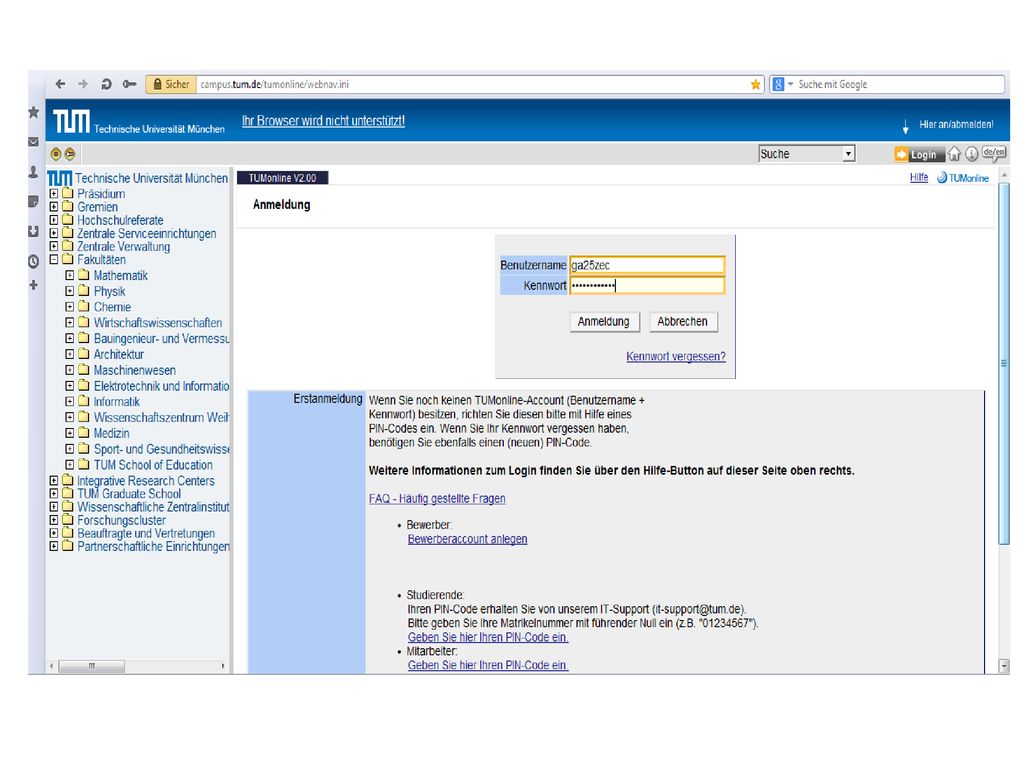Open the Bewerberaccount anlegen link
This screenshot has height=768, width=1024.
coord(467,539)
